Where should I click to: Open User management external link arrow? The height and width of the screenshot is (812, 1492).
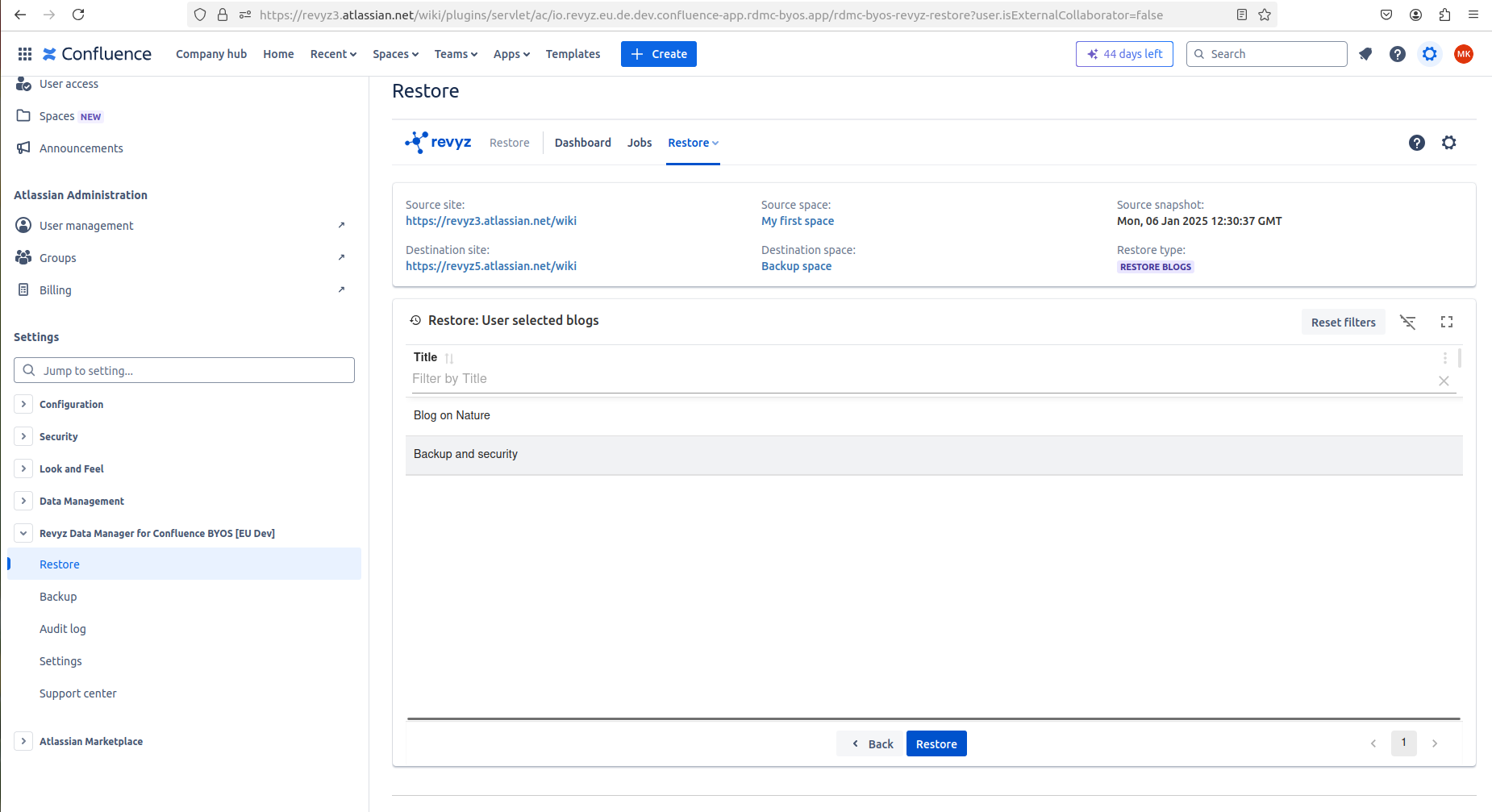(341, 225)
